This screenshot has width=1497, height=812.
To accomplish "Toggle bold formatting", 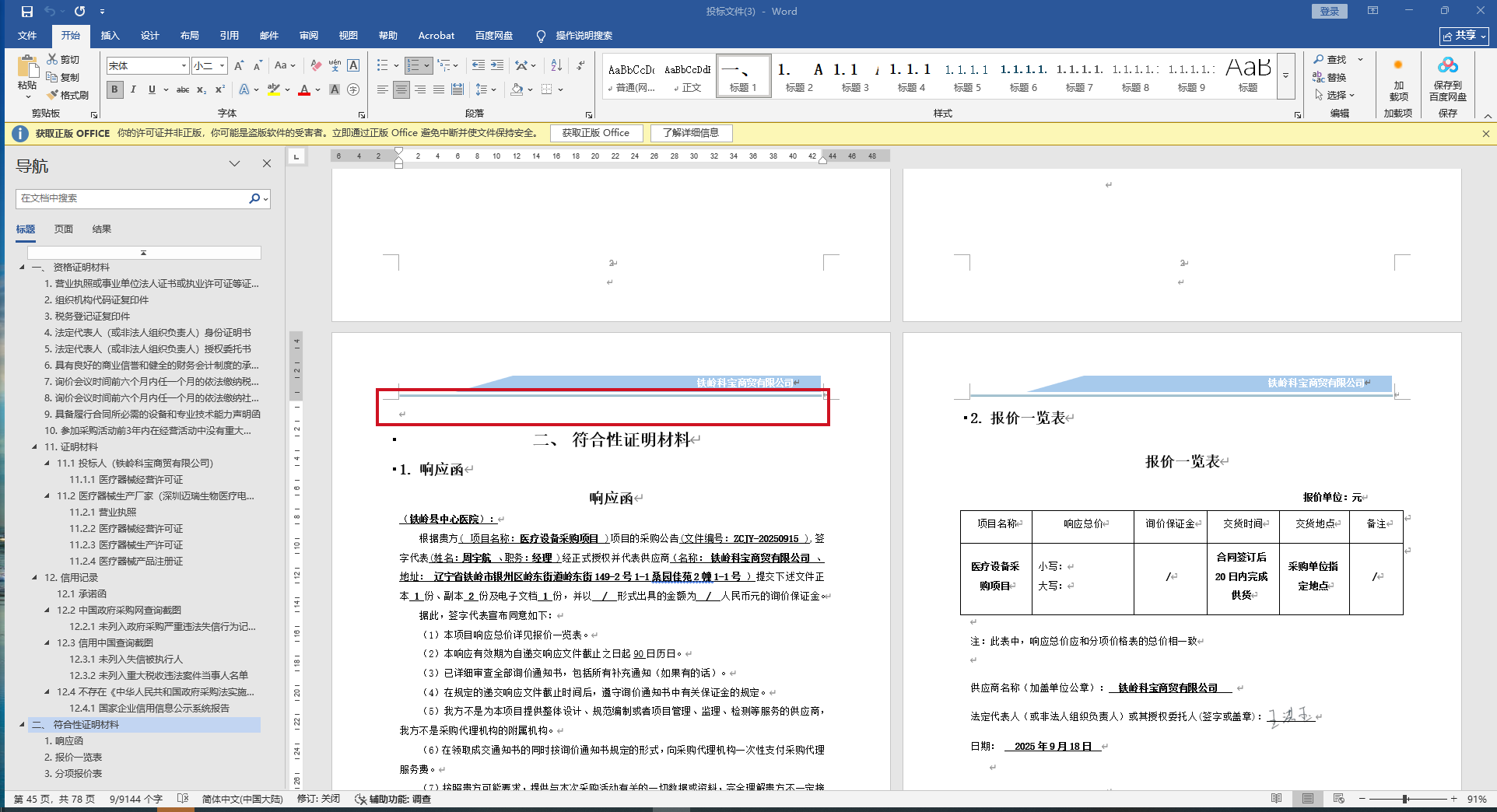I will (114, 89).
